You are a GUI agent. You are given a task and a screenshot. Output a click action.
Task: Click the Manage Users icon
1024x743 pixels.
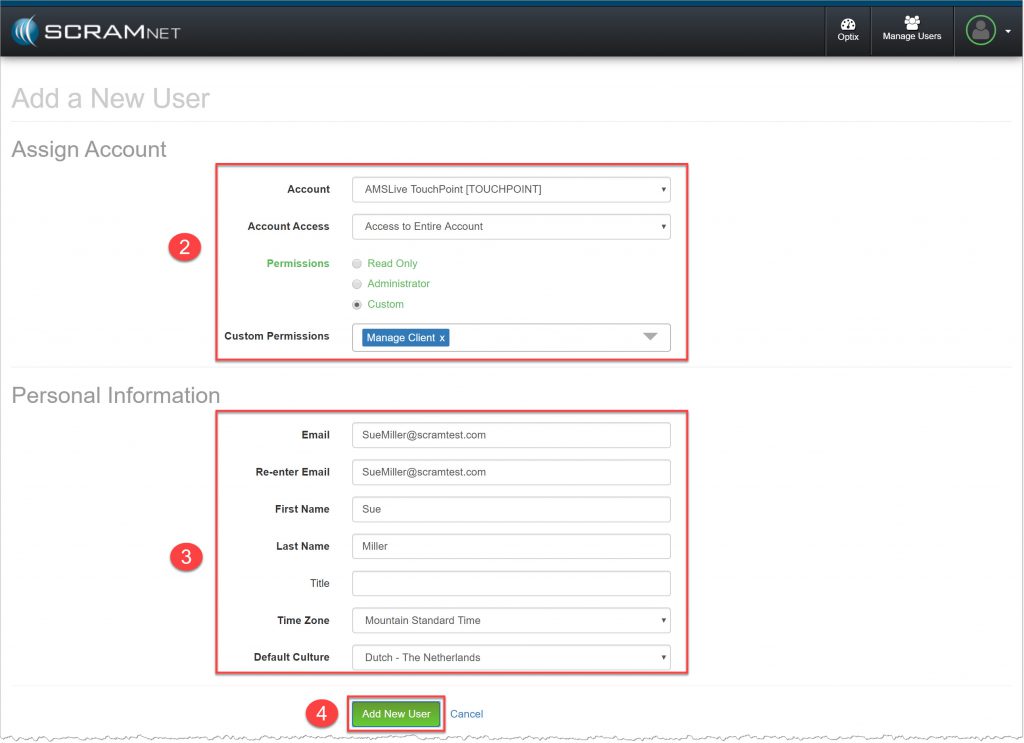click(911, 30)
